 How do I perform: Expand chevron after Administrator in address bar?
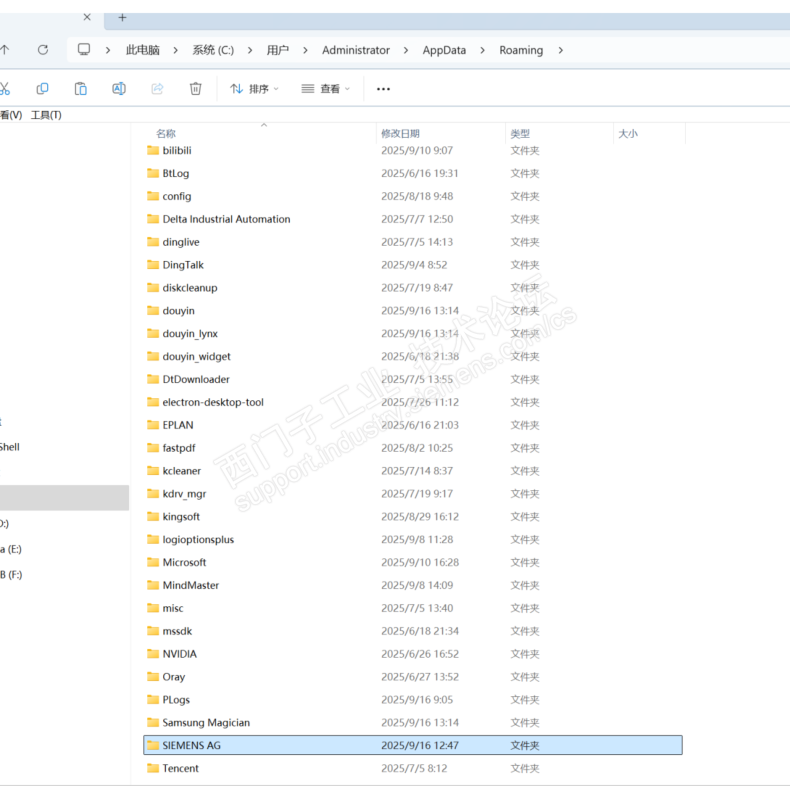[406, 50]
